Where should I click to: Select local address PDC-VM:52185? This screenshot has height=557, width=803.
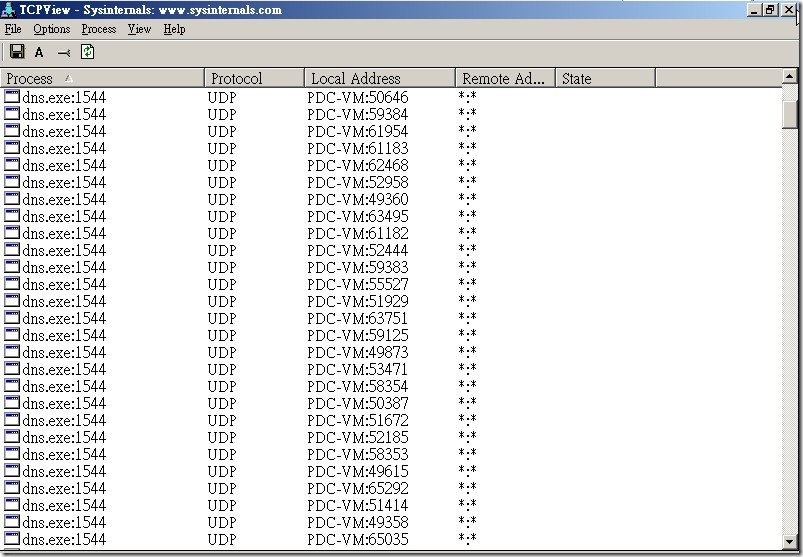pyautogui.click(x=358, y=437)
